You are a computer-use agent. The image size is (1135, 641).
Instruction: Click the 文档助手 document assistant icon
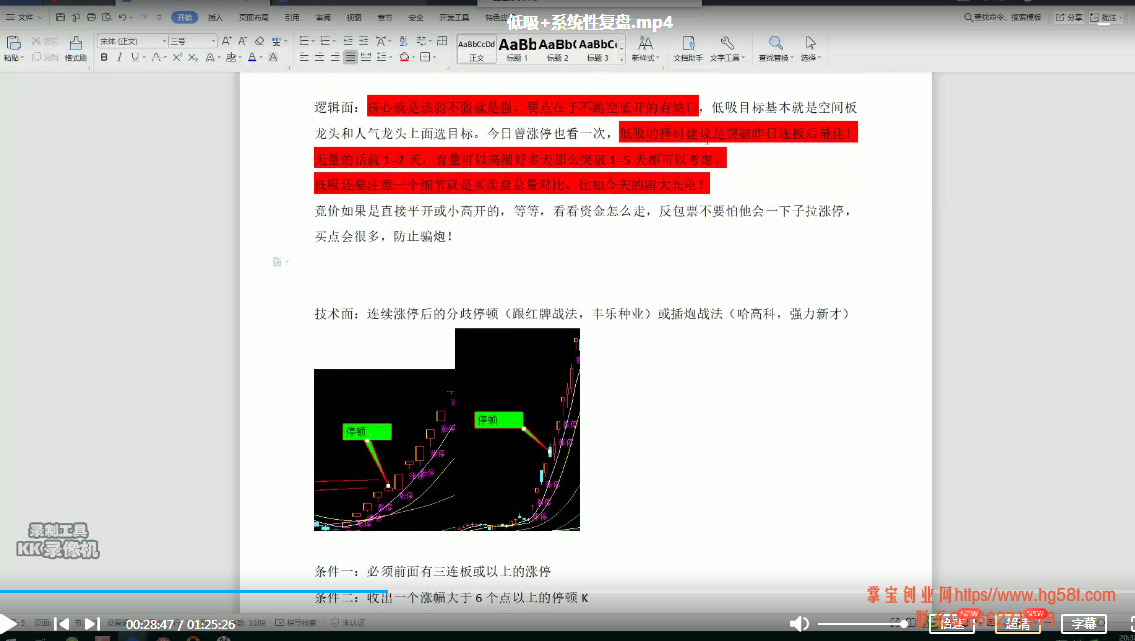688,48
